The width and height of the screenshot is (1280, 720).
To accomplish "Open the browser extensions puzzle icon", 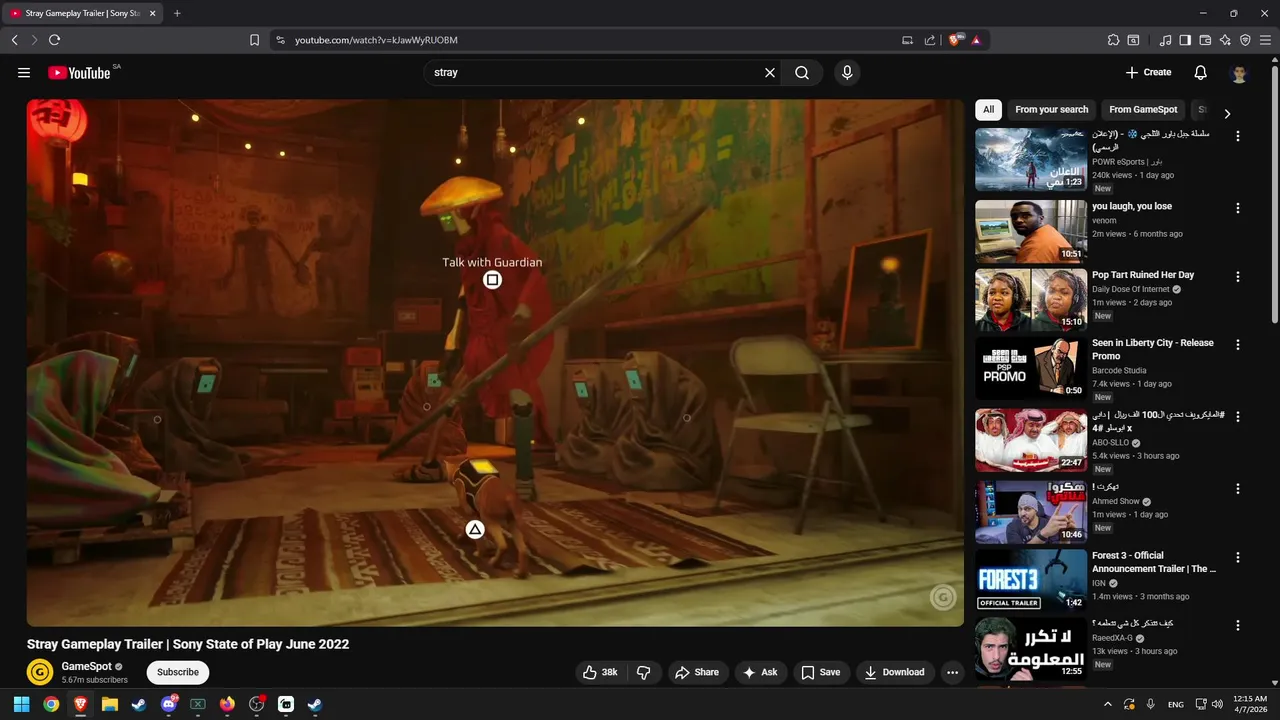I will click(1113, 40).
